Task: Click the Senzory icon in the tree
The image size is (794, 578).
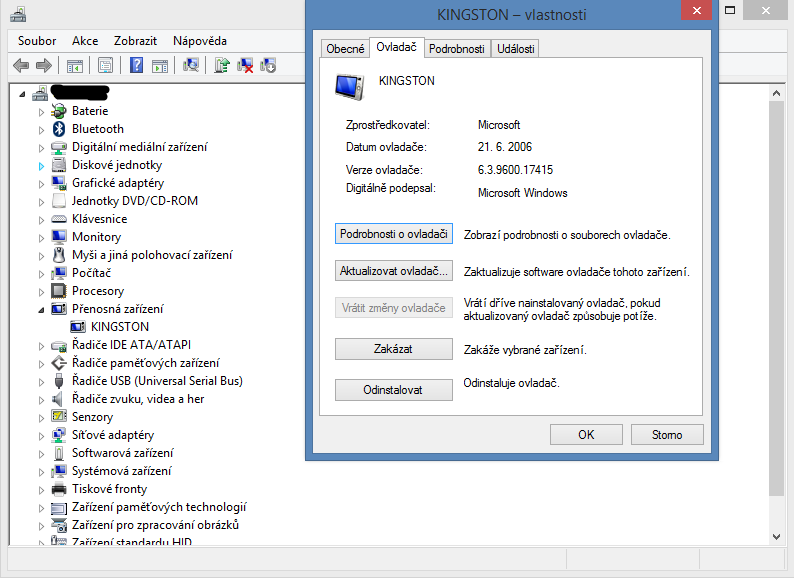Action: point(59,416)
